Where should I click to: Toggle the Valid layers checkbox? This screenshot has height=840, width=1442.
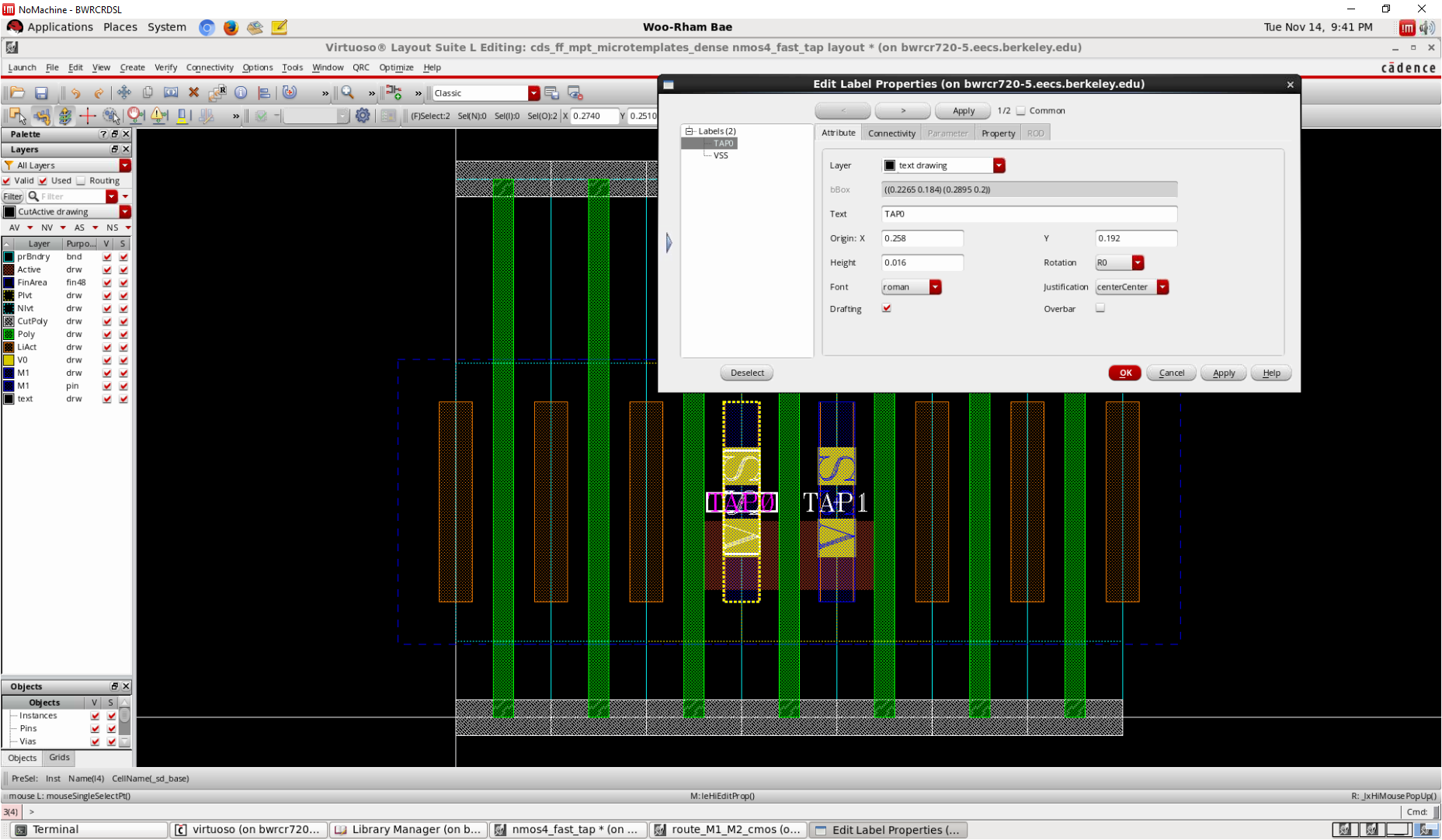(x=7, y=181)
